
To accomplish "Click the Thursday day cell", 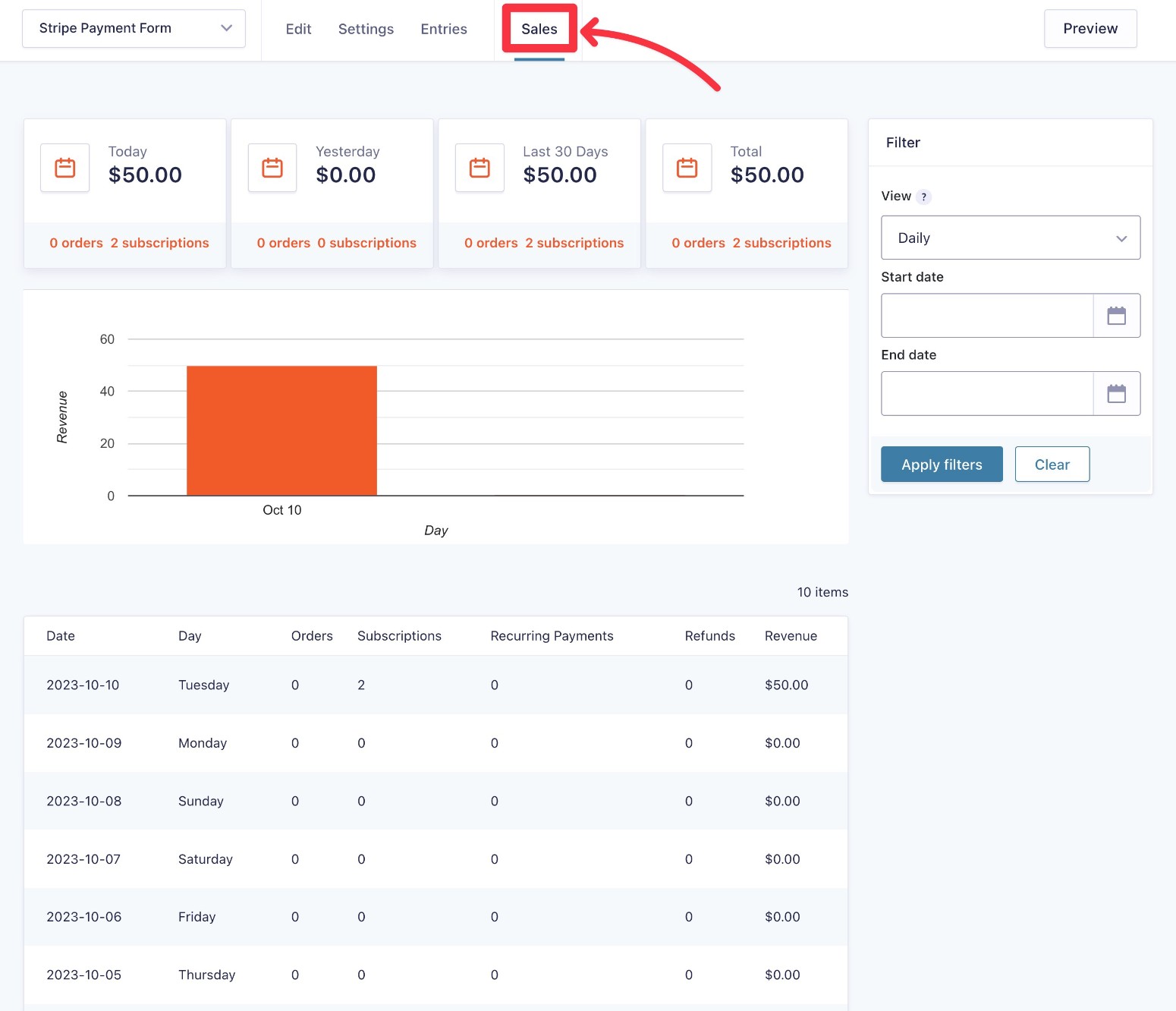I will [206, 975].
